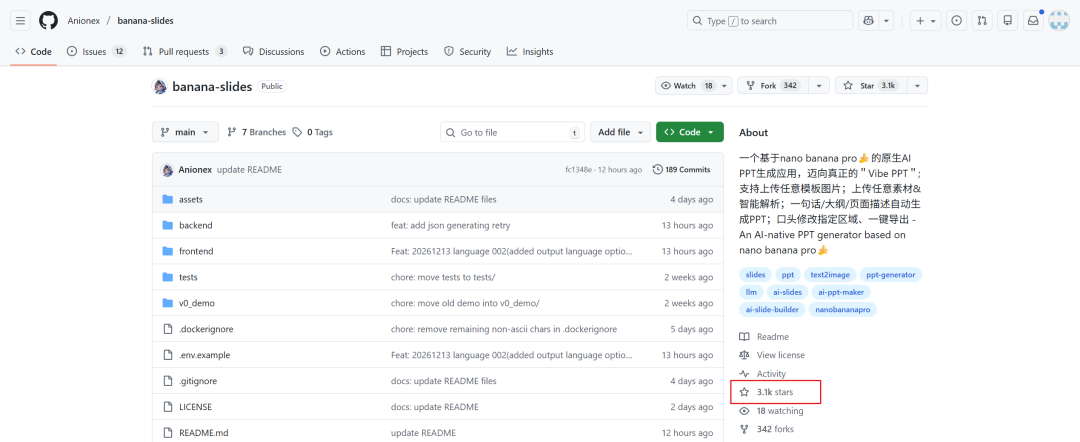The height and width of the screenshot is (442, 1080).
Task: Switch to the Code tab
Action: pyautogui.click(x=33, y=52)
